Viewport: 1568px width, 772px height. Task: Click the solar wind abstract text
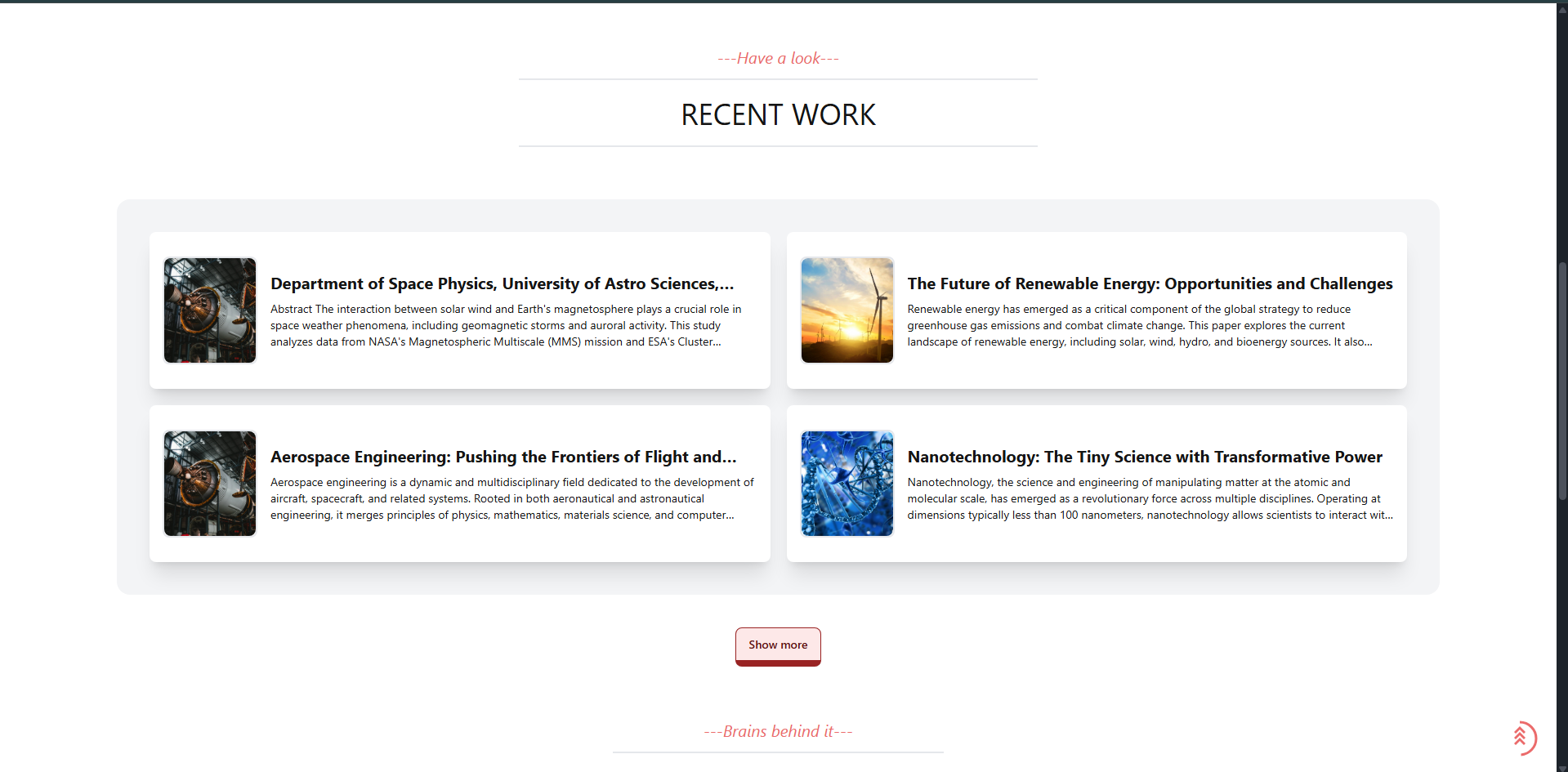point(506,325)
